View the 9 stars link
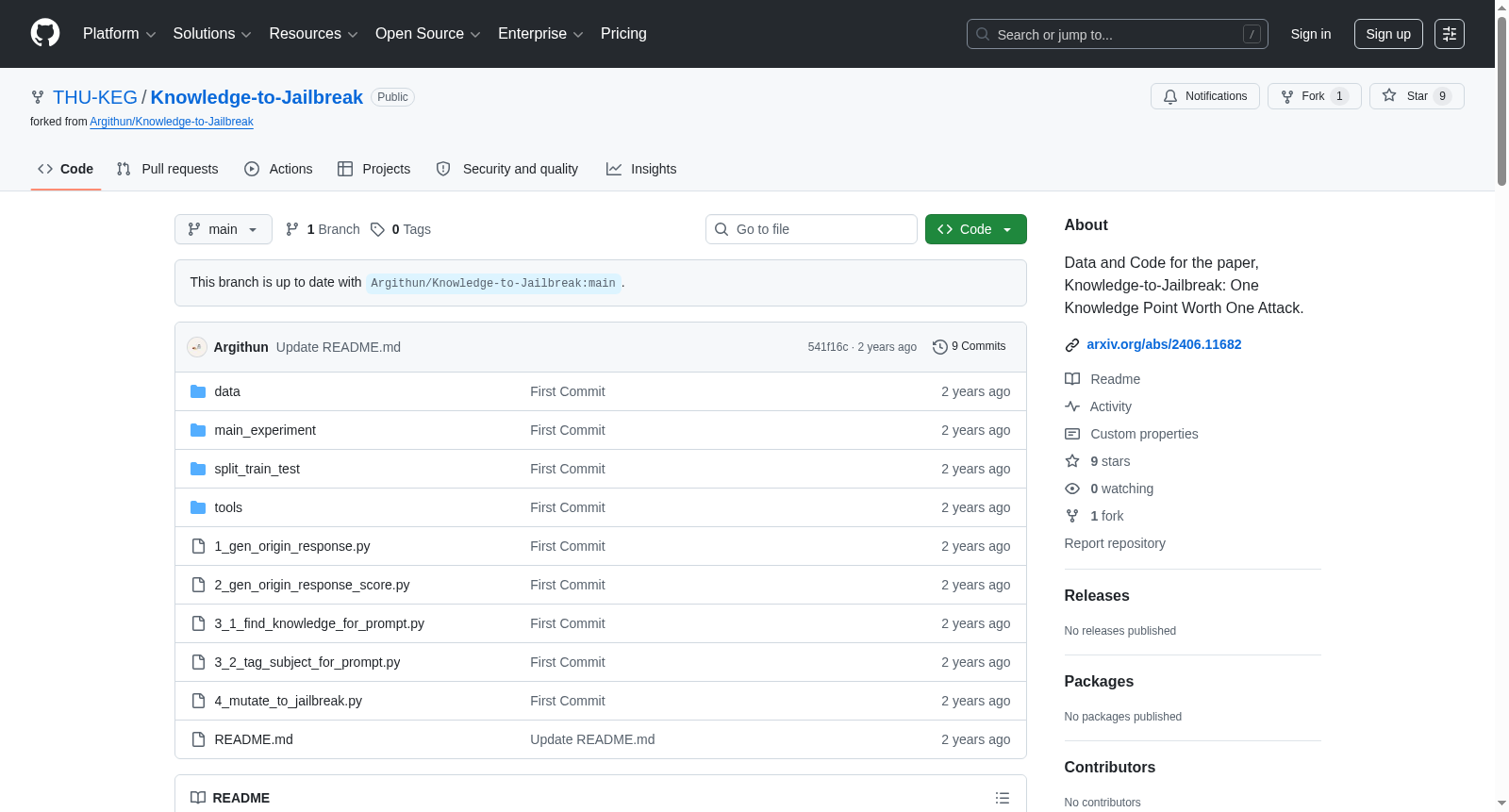 [1098, 461]
